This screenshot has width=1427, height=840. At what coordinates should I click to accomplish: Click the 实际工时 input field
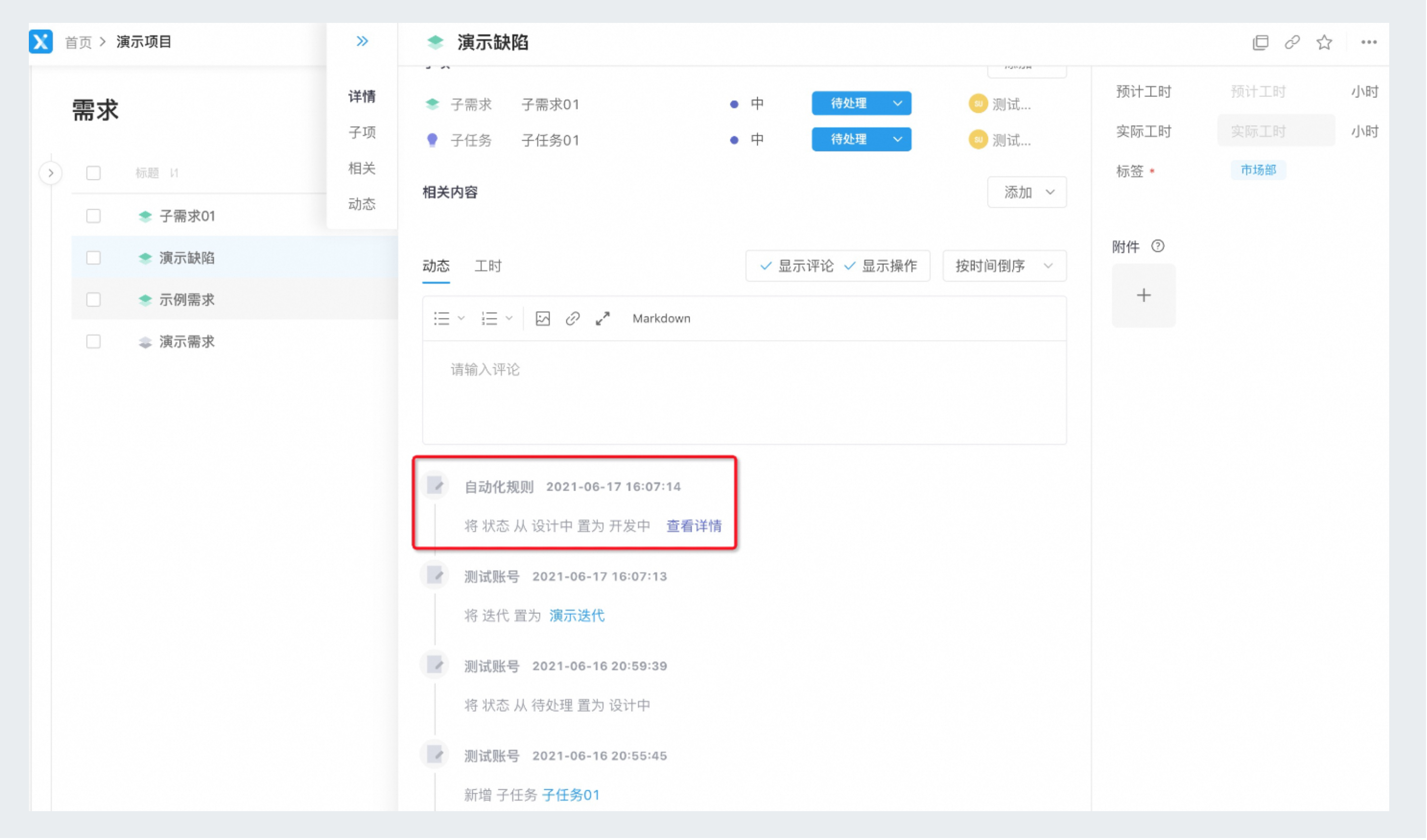coord(1276,131)
